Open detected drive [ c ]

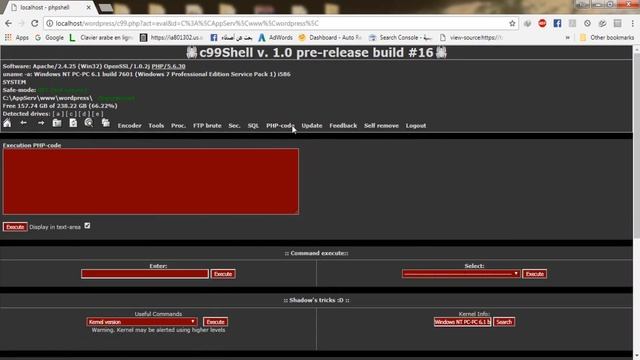coord(71,114)
